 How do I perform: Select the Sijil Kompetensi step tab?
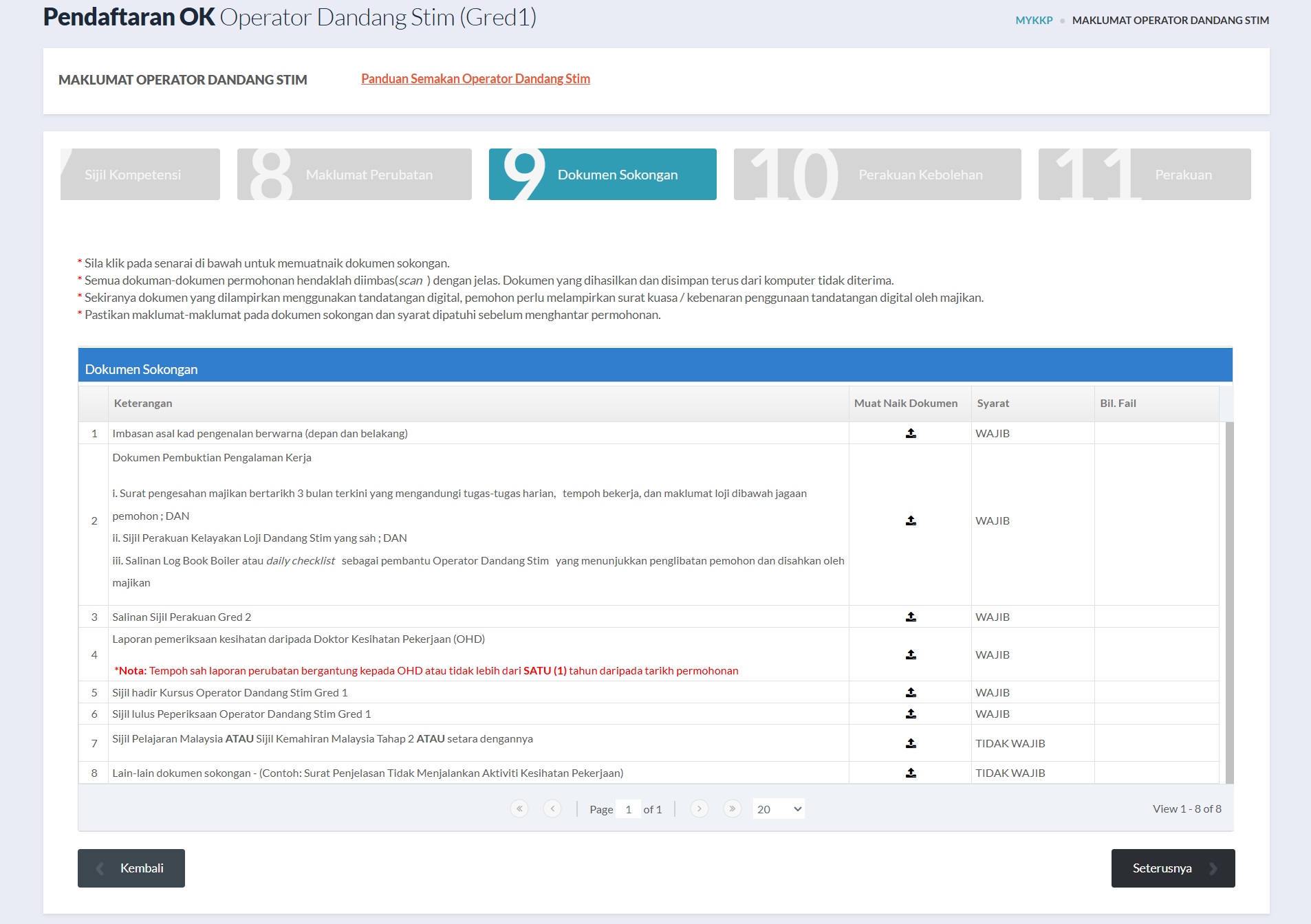click(x=140, y=175)
